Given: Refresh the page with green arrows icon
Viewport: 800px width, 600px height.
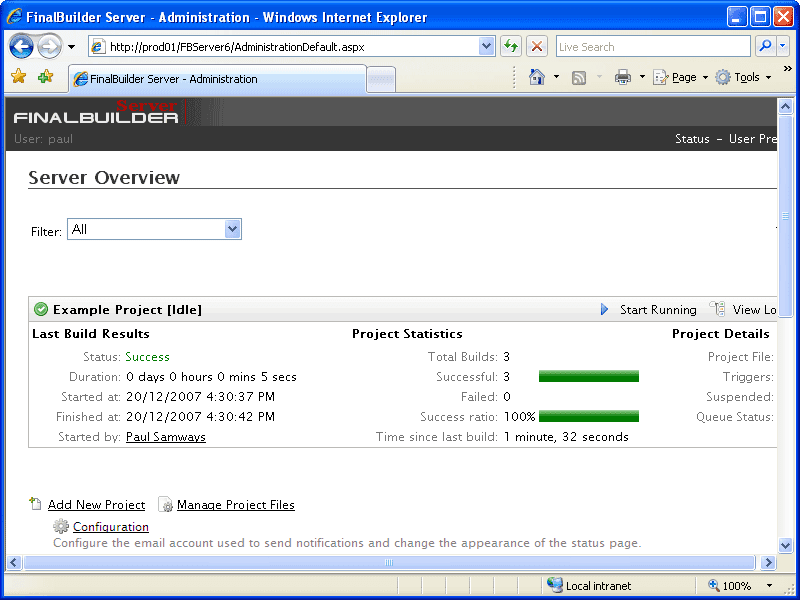Looking at the screenshot, I should click(x=510, y=47).
